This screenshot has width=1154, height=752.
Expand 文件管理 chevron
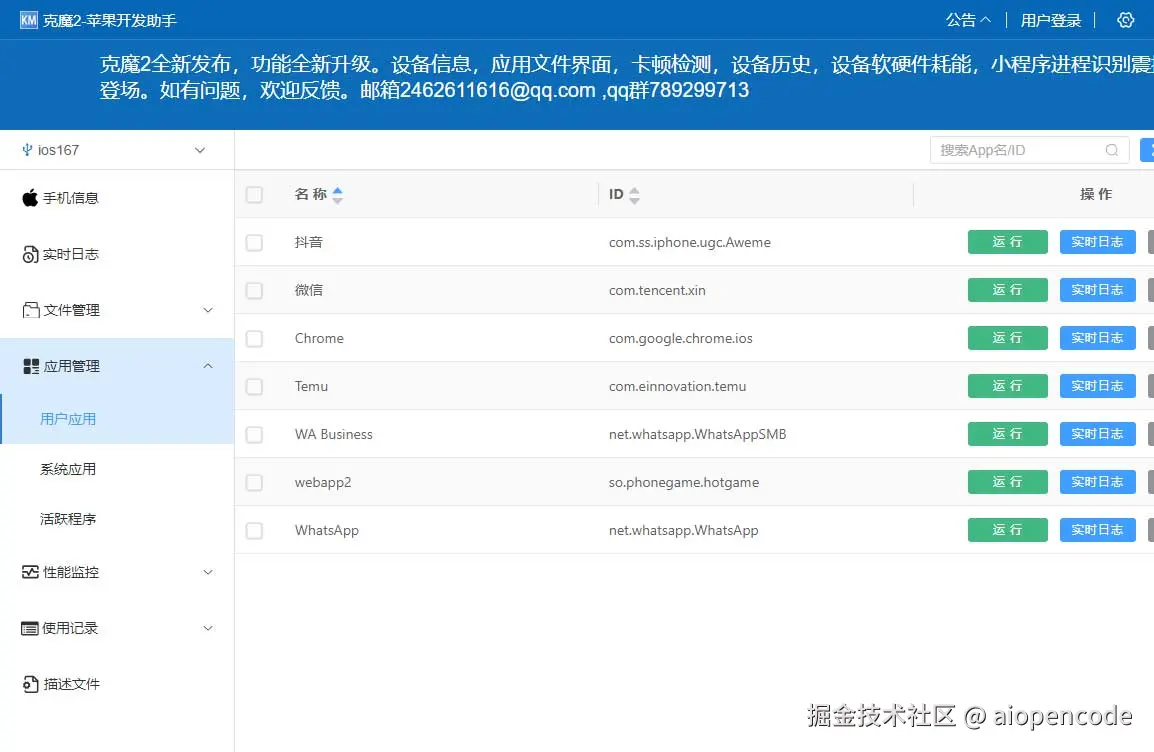[208, 310]
